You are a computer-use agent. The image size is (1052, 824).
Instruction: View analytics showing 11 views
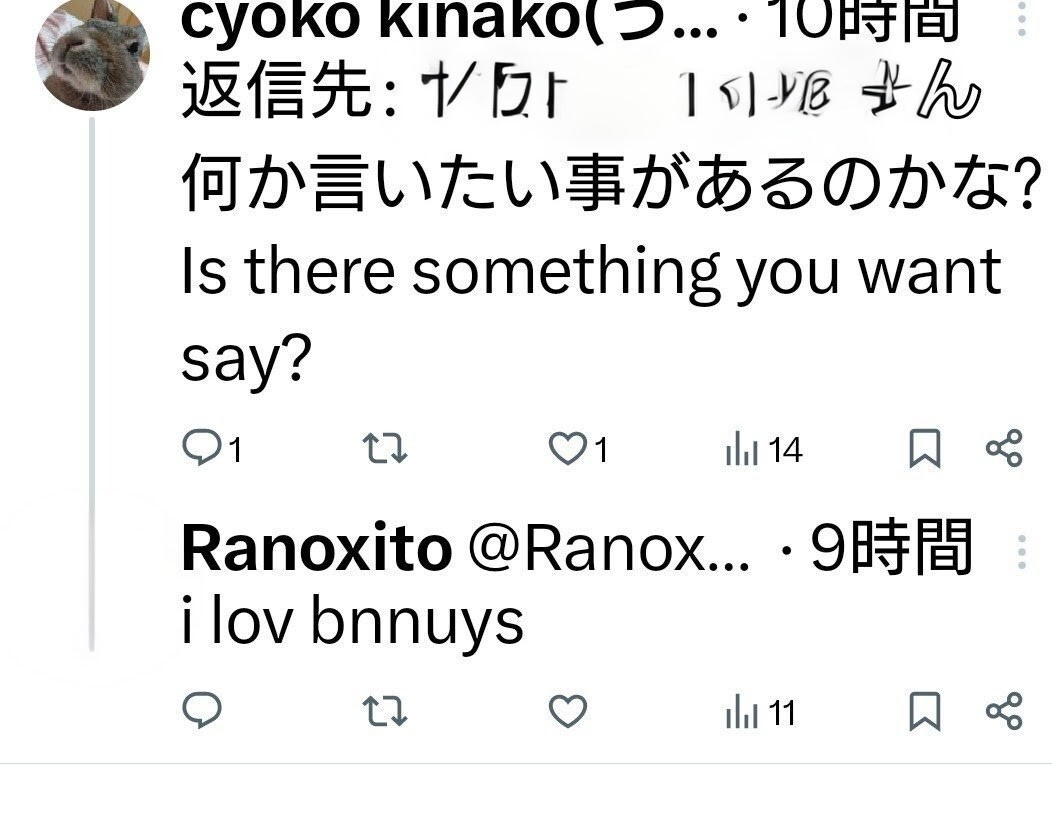pos(760,713)
